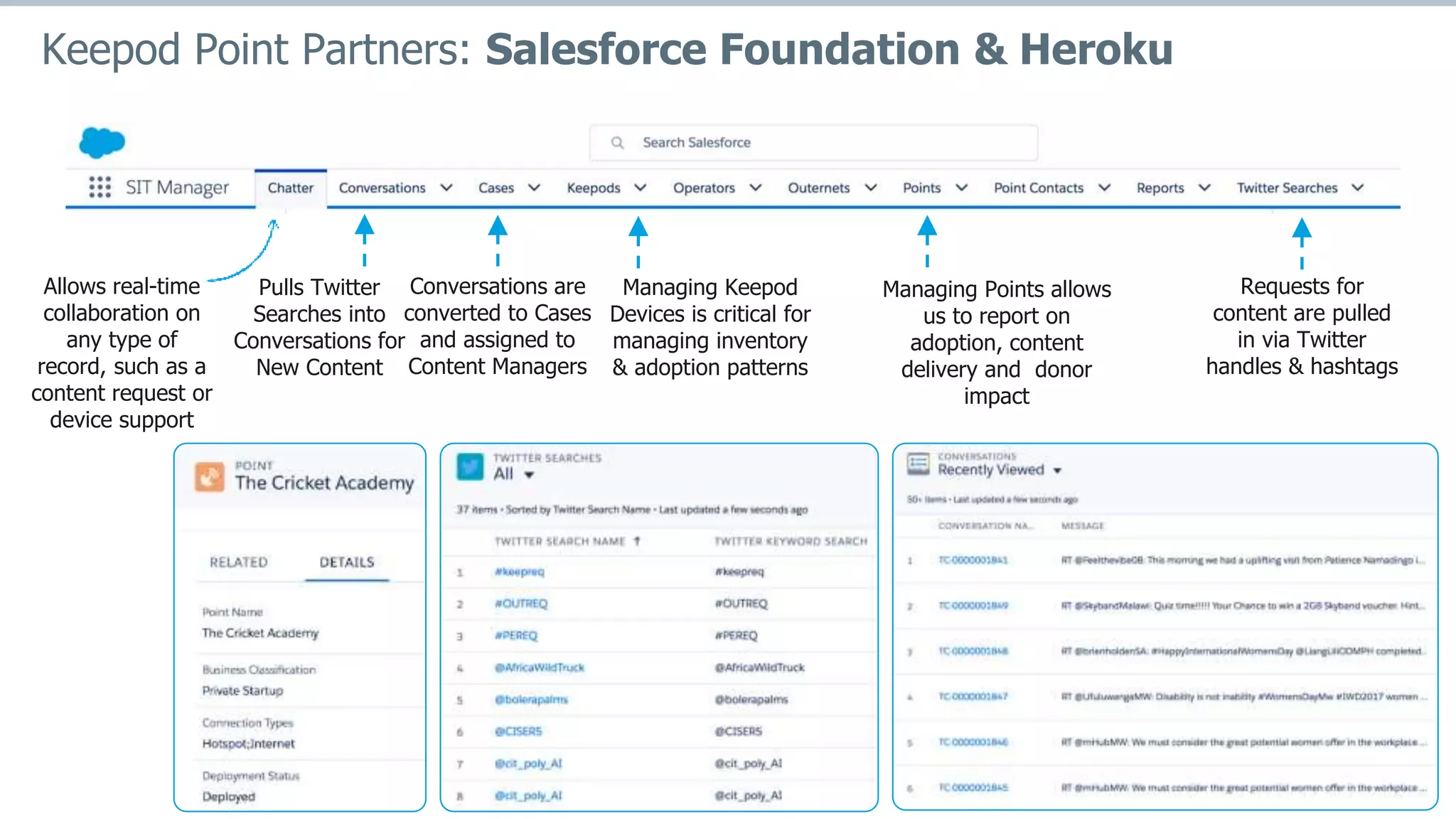Click the message starting RT @SkybandMalawi

[1243, 606]
